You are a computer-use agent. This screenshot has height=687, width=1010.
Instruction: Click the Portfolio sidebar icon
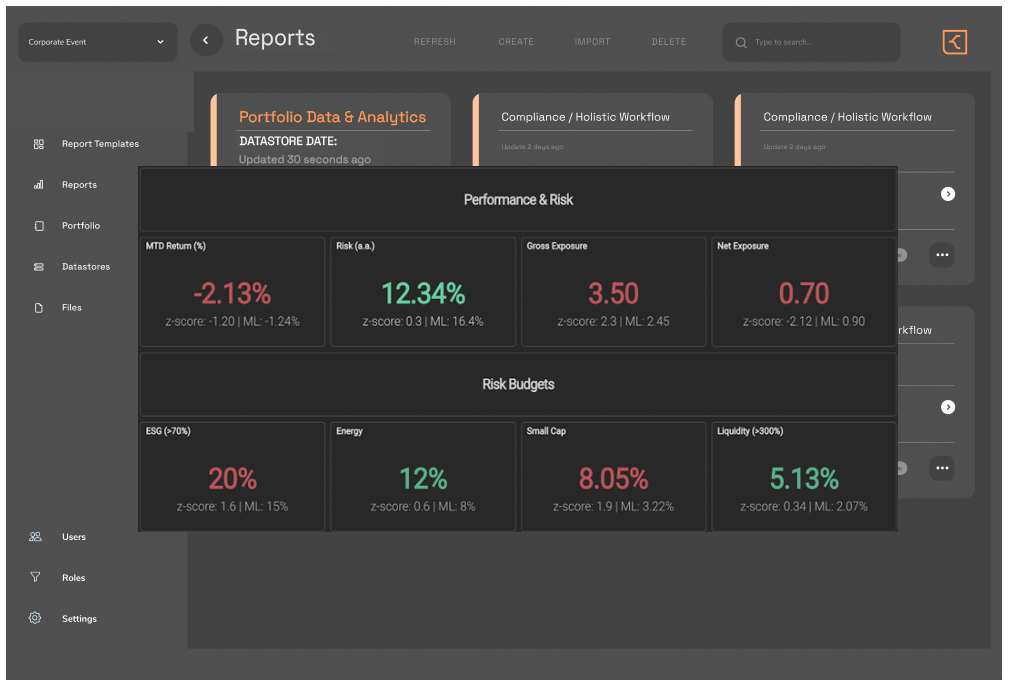[x=39, y=226]
